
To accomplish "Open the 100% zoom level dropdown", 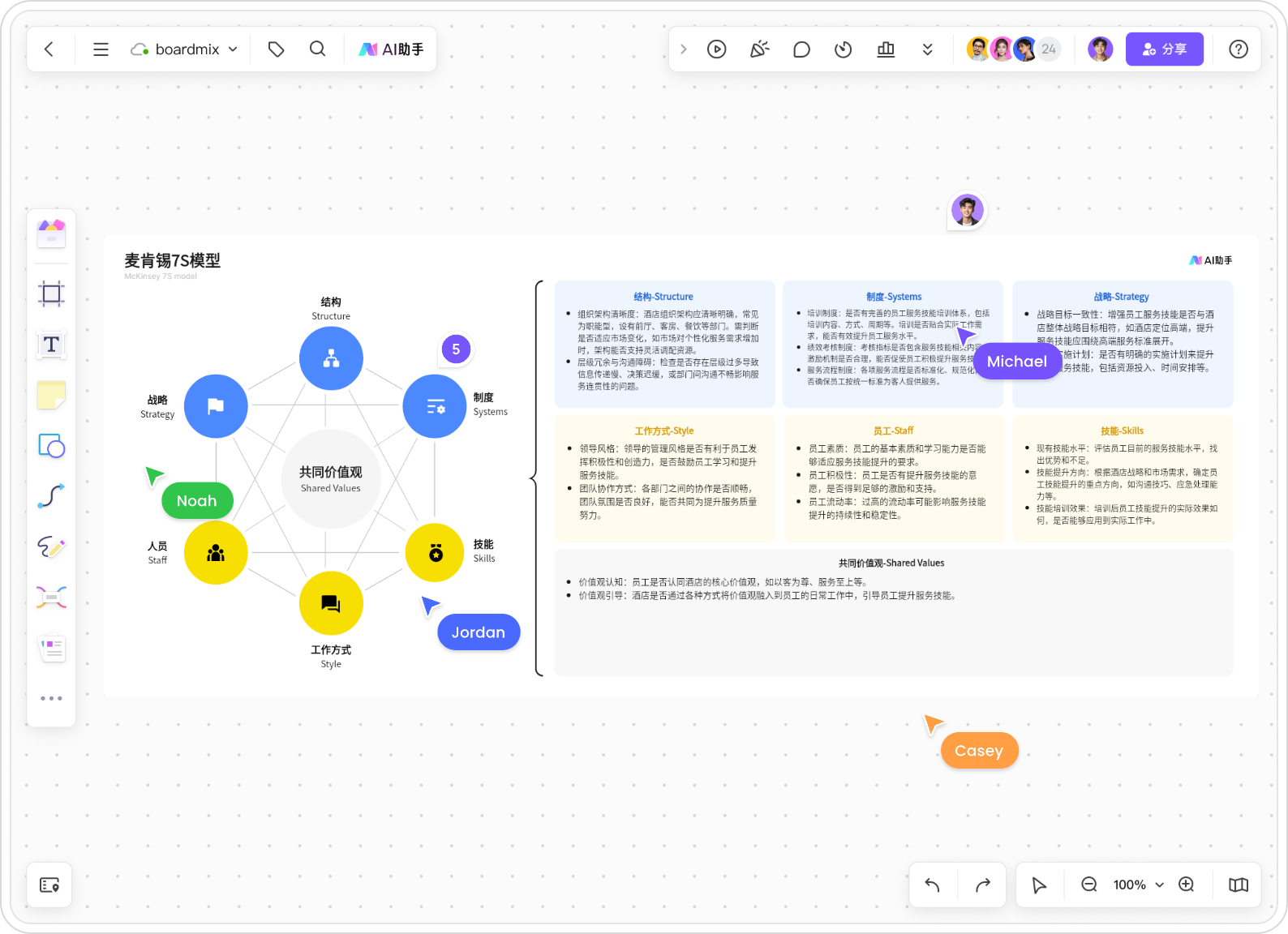I will point(1138,885).
